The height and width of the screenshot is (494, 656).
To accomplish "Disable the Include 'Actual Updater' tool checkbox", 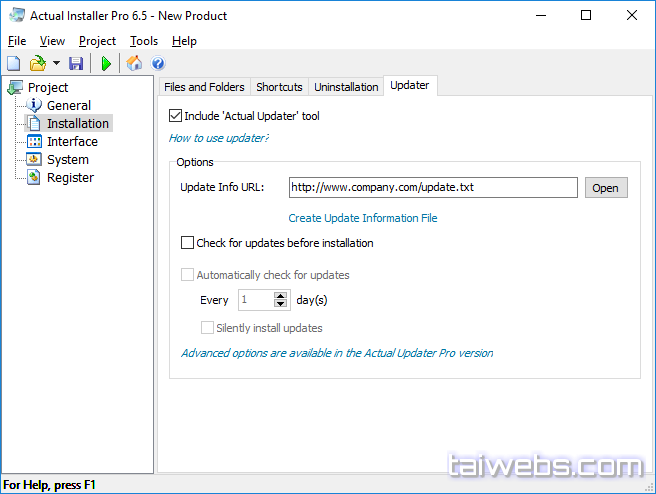I will tap(177, 116).
